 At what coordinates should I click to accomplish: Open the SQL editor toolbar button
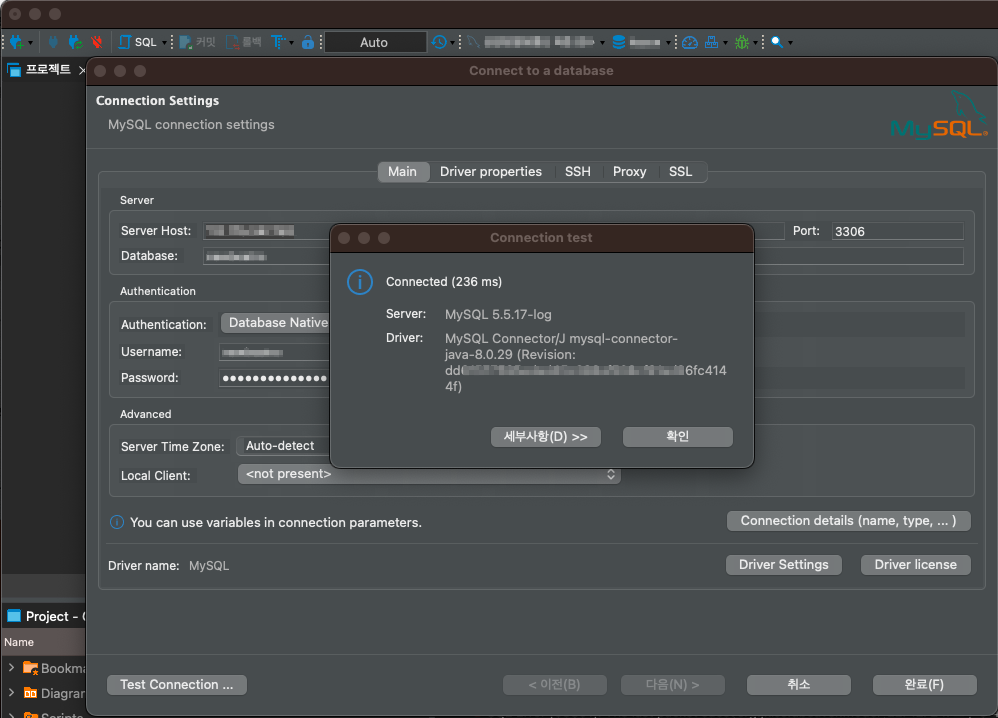[x=138, y=42]
